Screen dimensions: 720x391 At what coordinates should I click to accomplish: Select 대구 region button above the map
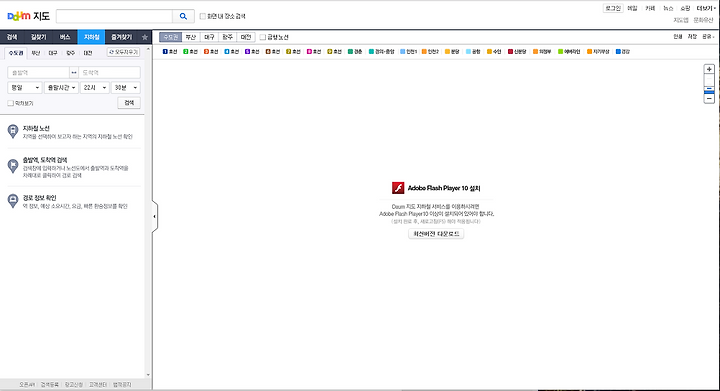pyautogui.click(x=209, y=37)
